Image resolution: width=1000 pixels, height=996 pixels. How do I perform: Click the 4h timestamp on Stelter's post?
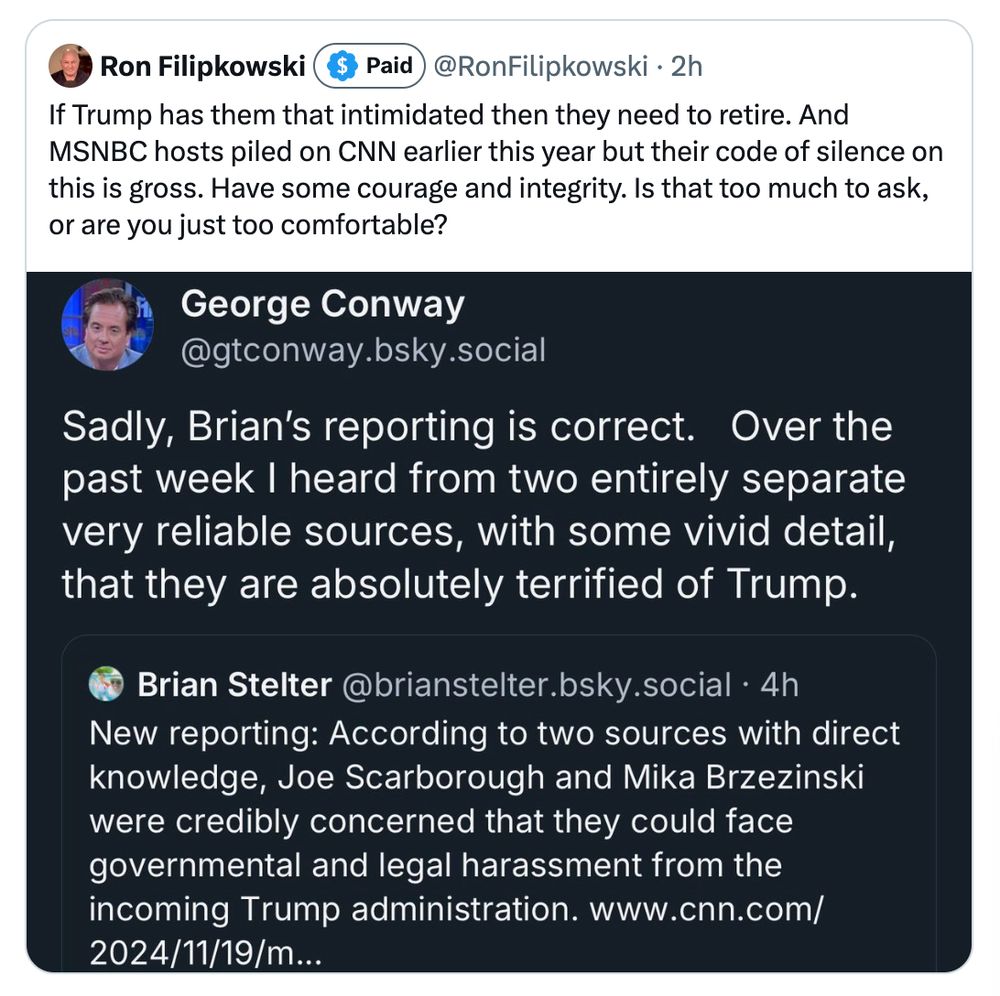(x=779, y=685)
